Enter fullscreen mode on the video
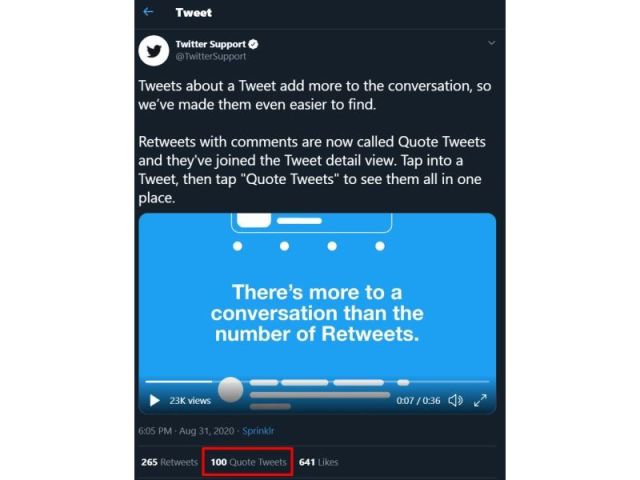 (480, 400)
